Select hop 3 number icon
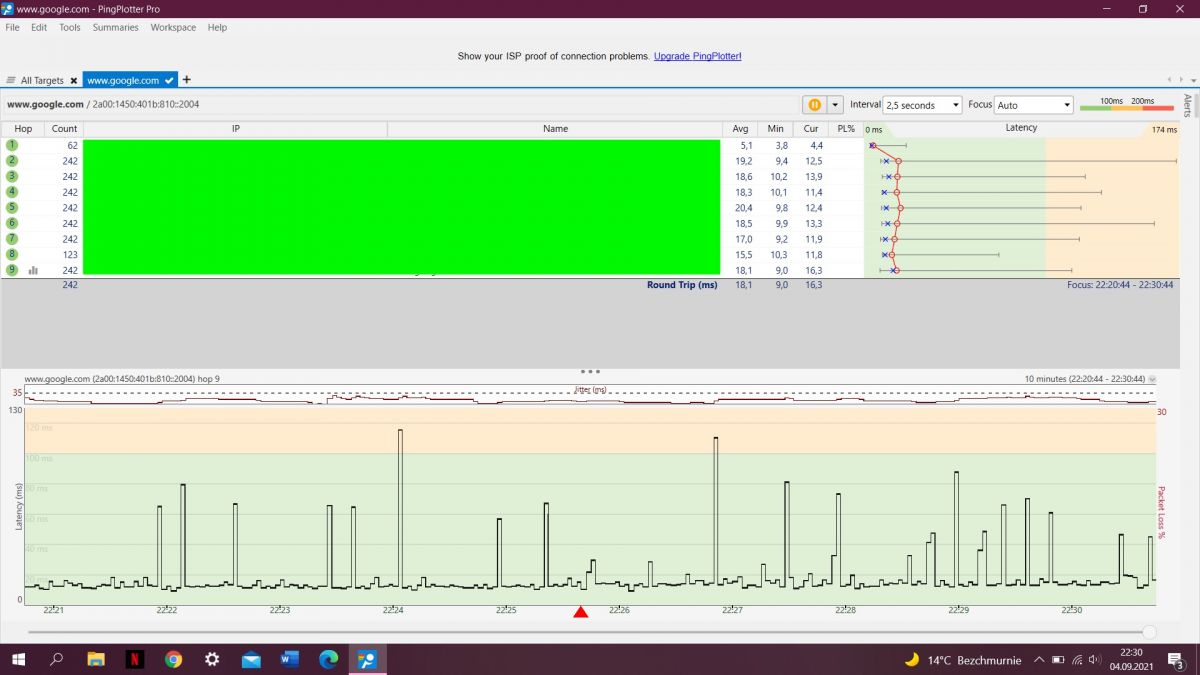 12,176
